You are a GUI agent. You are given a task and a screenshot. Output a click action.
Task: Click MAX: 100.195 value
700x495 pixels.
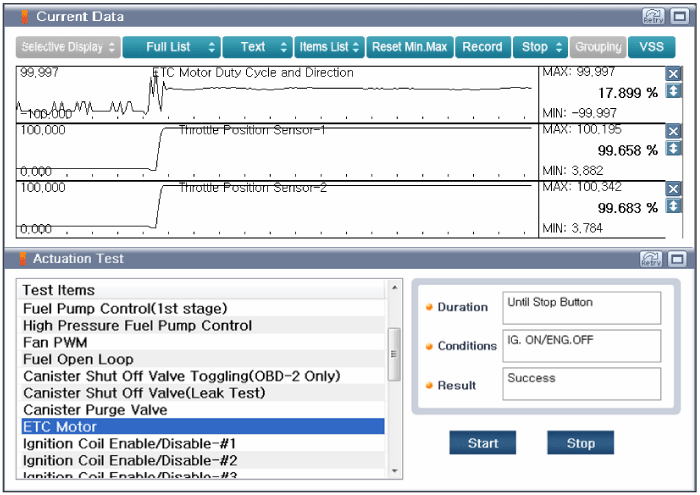(582, 129)
